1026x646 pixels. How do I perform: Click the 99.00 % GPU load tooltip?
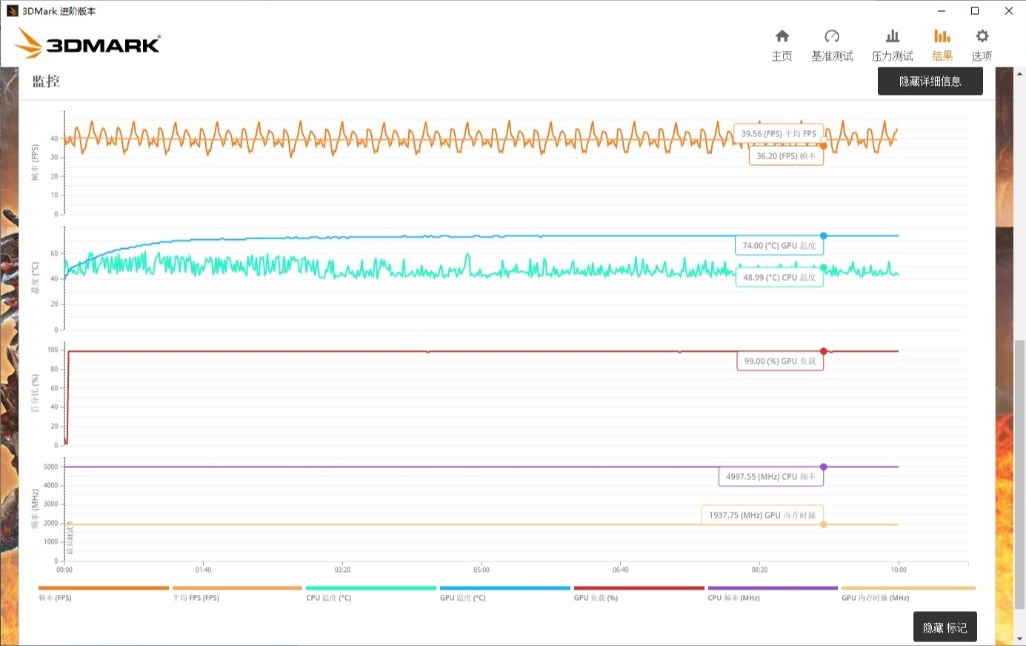click(x=780, y=361)
